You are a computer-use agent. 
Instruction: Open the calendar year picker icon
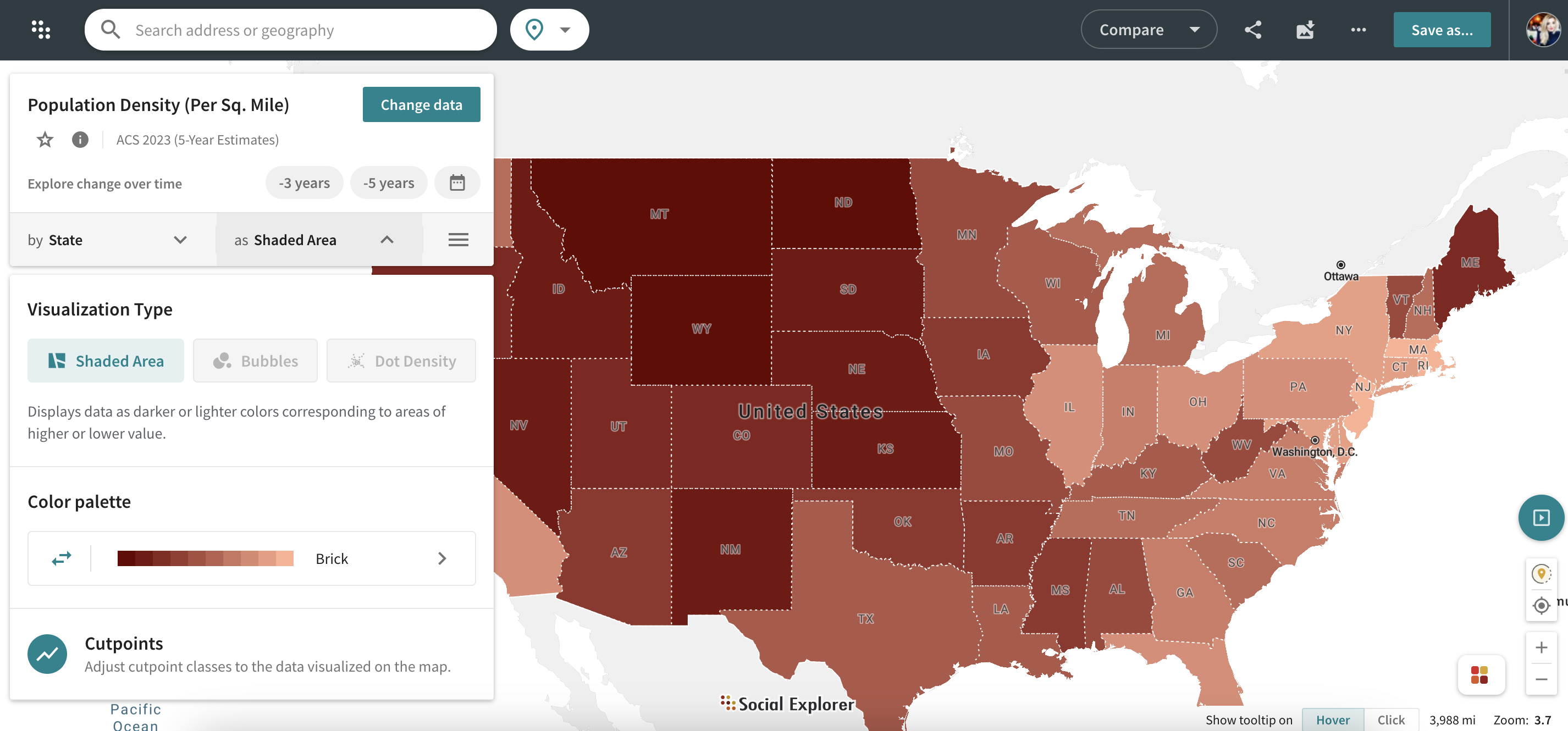(456, 182)
